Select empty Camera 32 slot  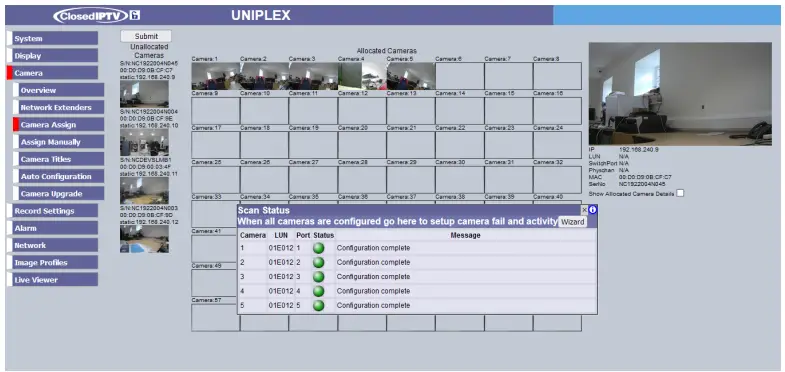pyautogui.click(x=557, y=180)
